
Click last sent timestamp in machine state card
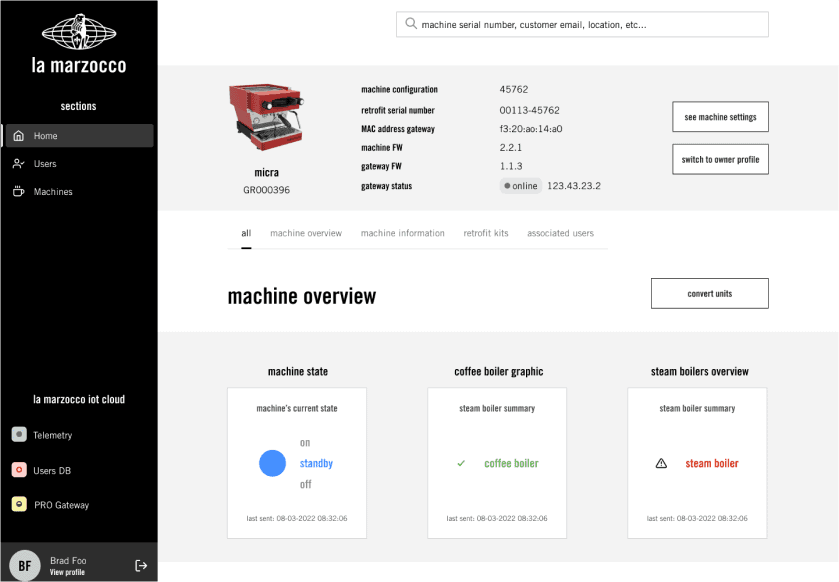[297, 518]
